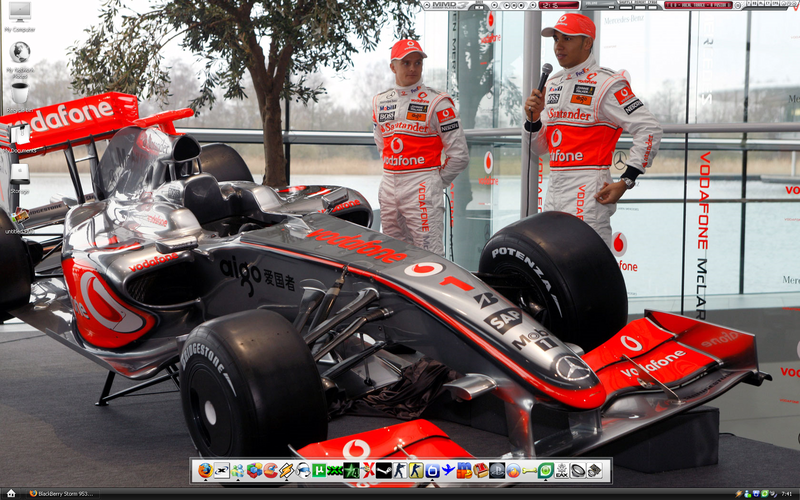Open the Storage drive desktop icon
The height and width of the screenshot is (500, 800).
pos(20,179)
